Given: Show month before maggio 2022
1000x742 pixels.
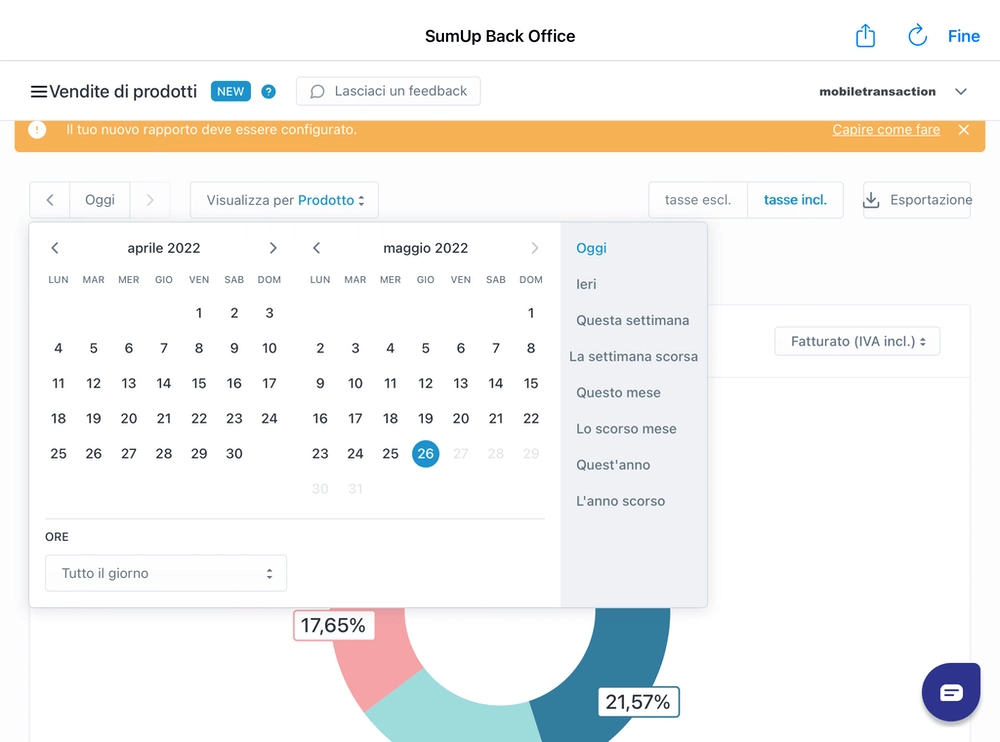Looking at the screenshot, I should (316, 248).
